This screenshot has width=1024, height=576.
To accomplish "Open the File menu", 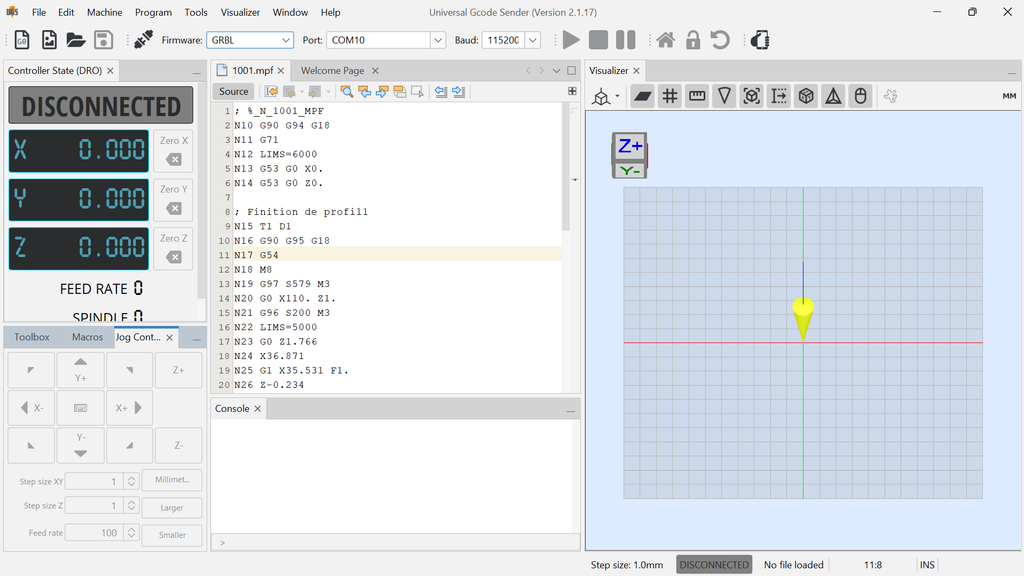I will click(39, 12).
